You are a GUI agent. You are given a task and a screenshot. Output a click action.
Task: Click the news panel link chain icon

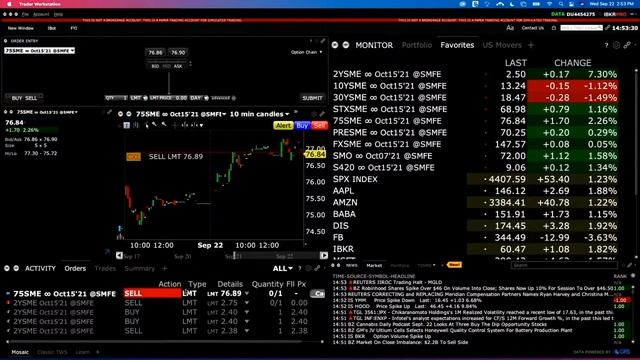click(630, 265)
